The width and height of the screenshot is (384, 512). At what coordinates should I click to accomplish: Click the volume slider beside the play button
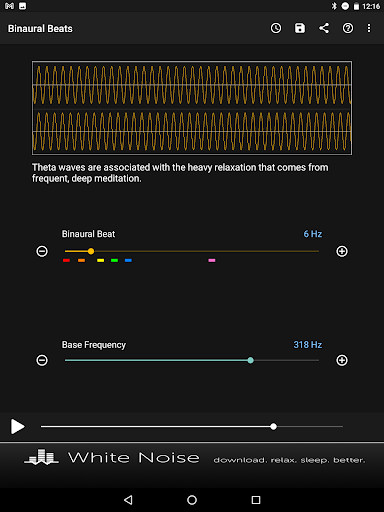pyautogui.click(x=192, y=427)
